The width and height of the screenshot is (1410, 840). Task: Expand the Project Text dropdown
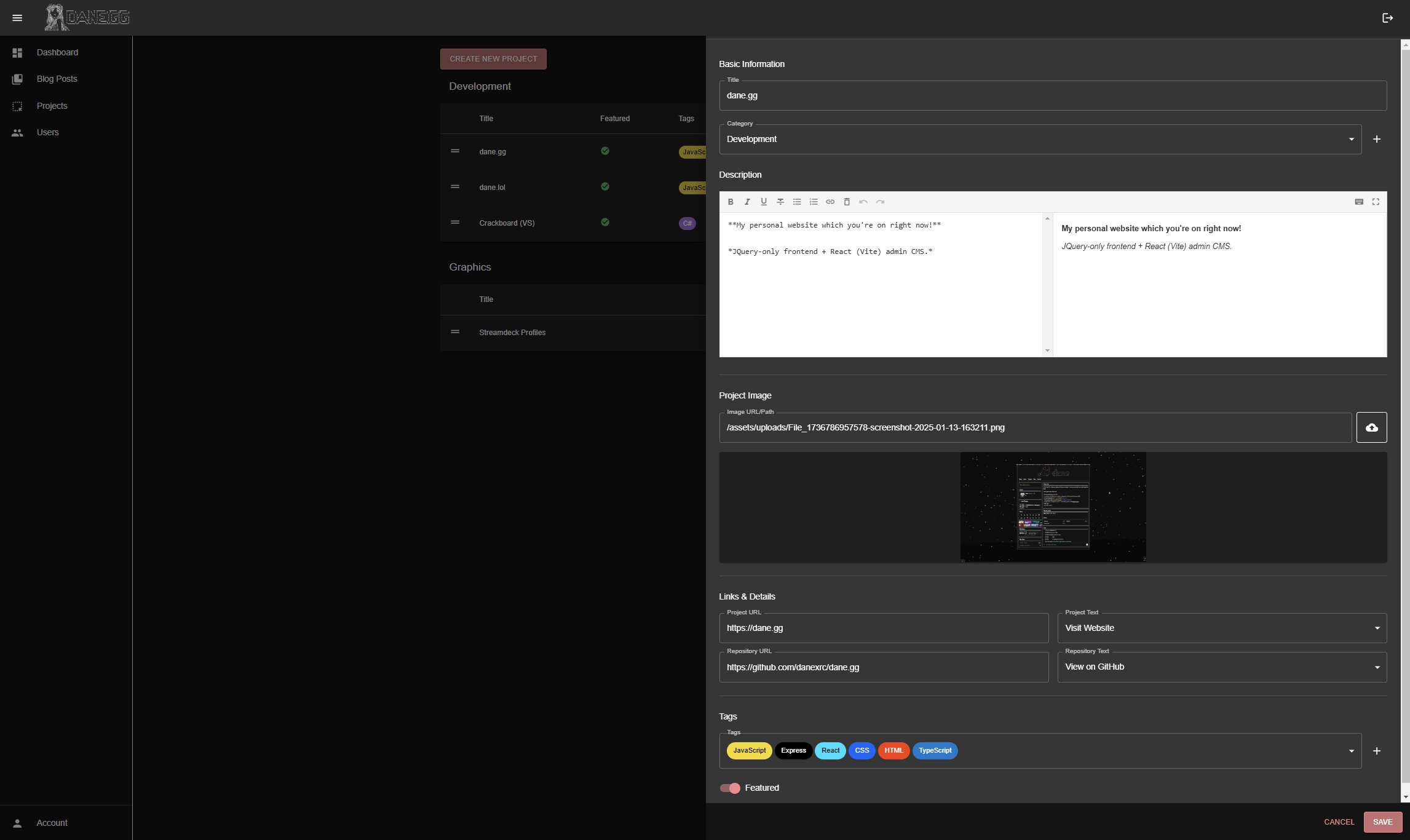pyautogui.click(x=1221, y=628)
